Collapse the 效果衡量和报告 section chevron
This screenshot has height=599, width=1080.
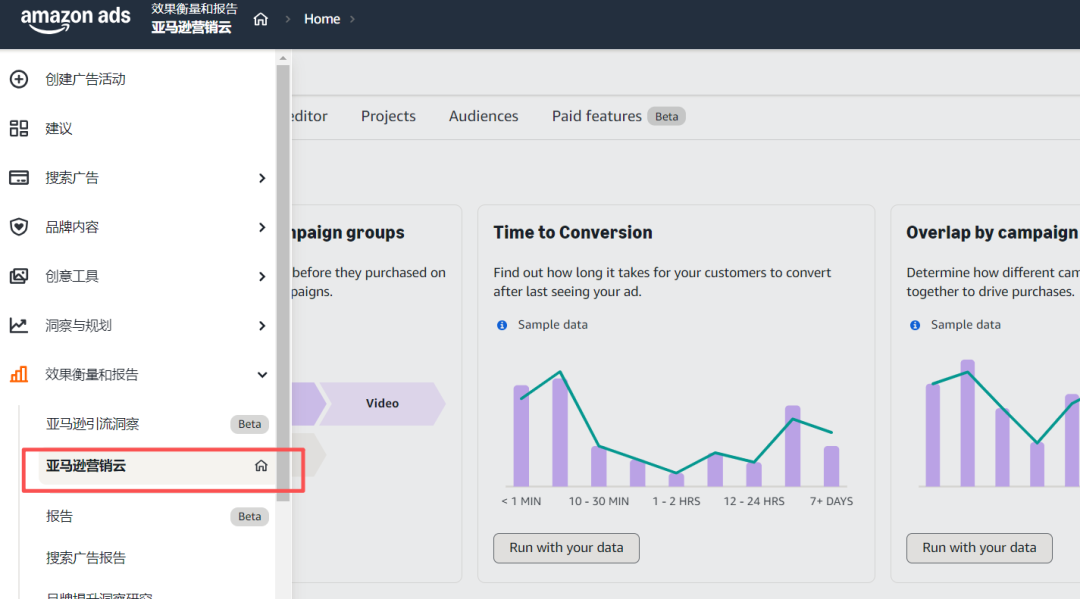262,375
